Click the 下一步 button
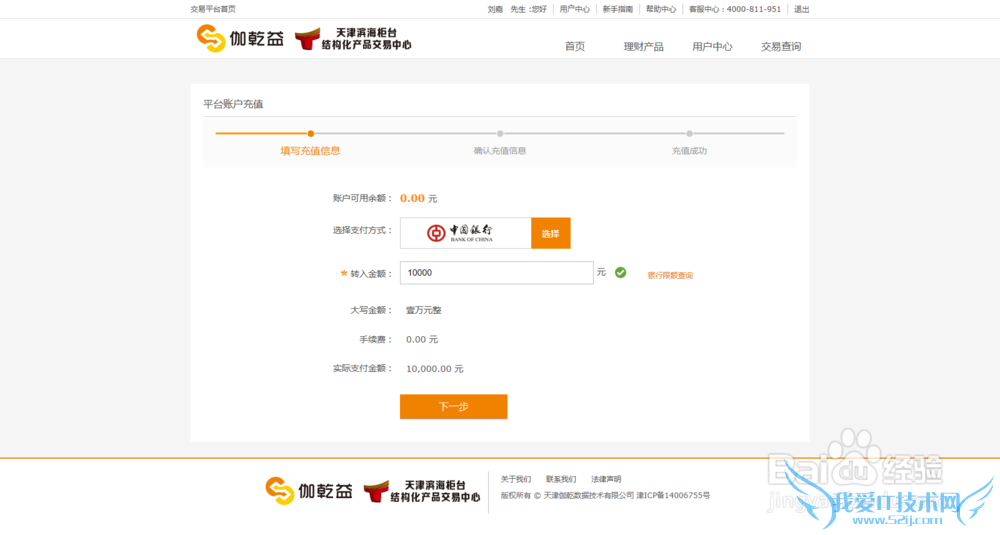 pos(453,407)
